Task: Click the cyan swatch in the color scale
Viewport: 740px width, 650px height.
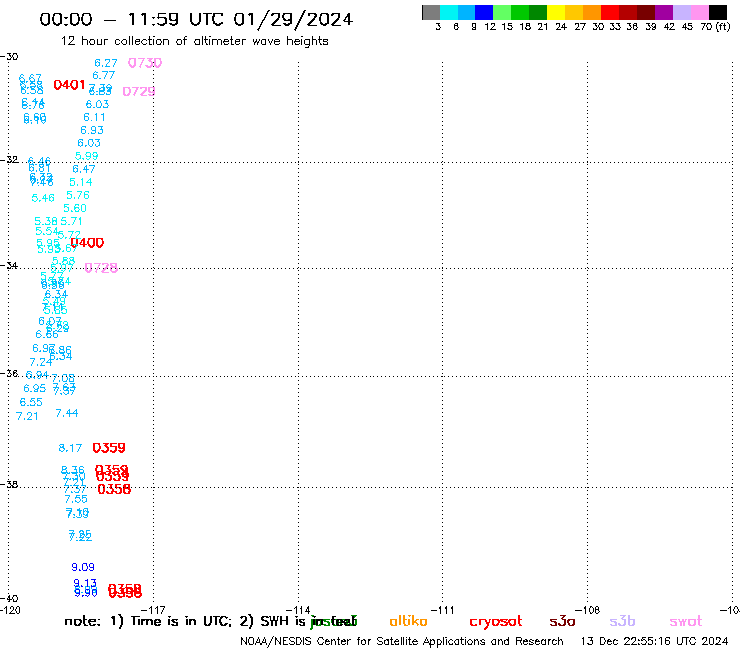Action: (449, 12)
